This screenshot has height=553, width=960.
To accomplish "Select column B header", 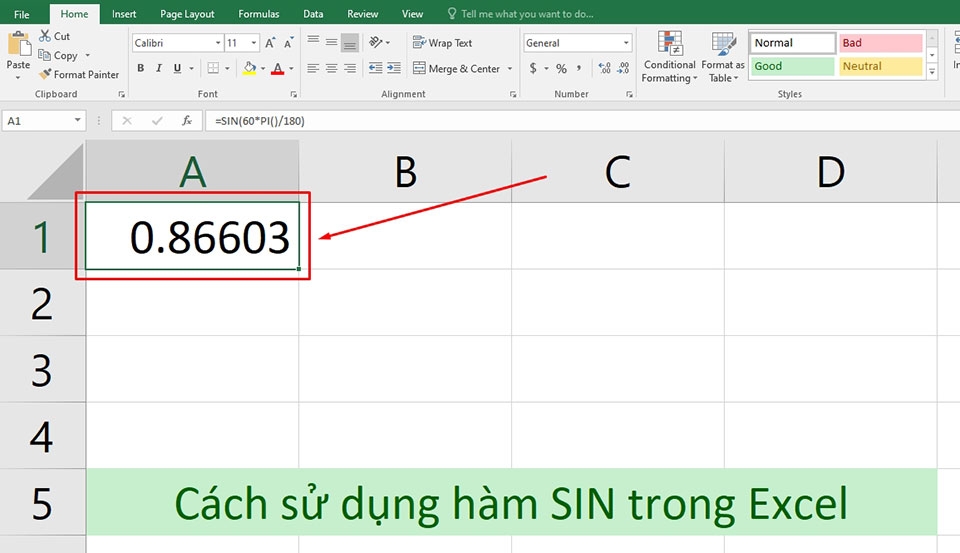I will tap(405, 171).
